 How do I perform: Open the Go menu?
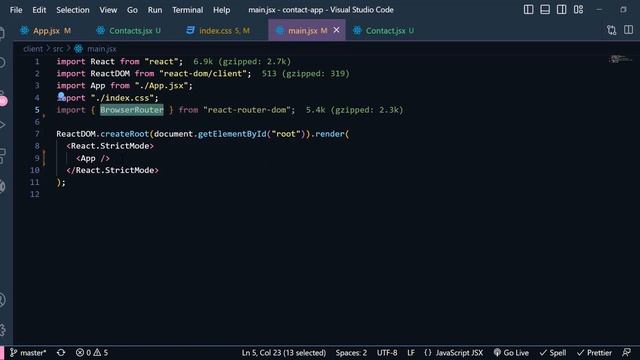coord(132,10)
